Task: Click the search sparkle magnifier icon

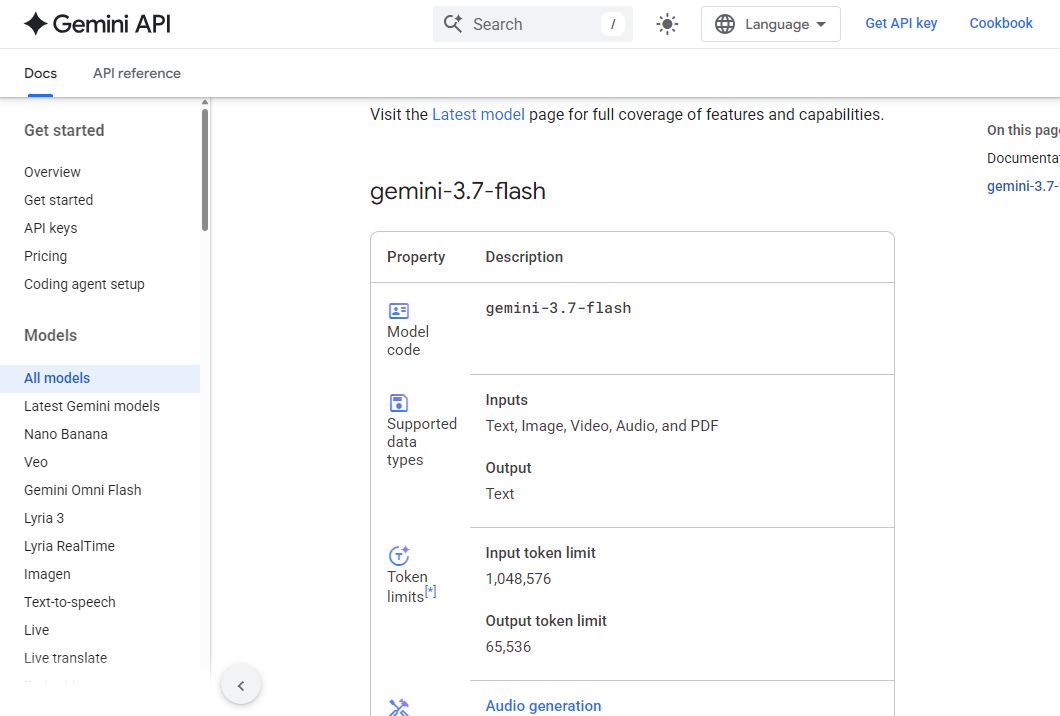Action: [453, 24]
